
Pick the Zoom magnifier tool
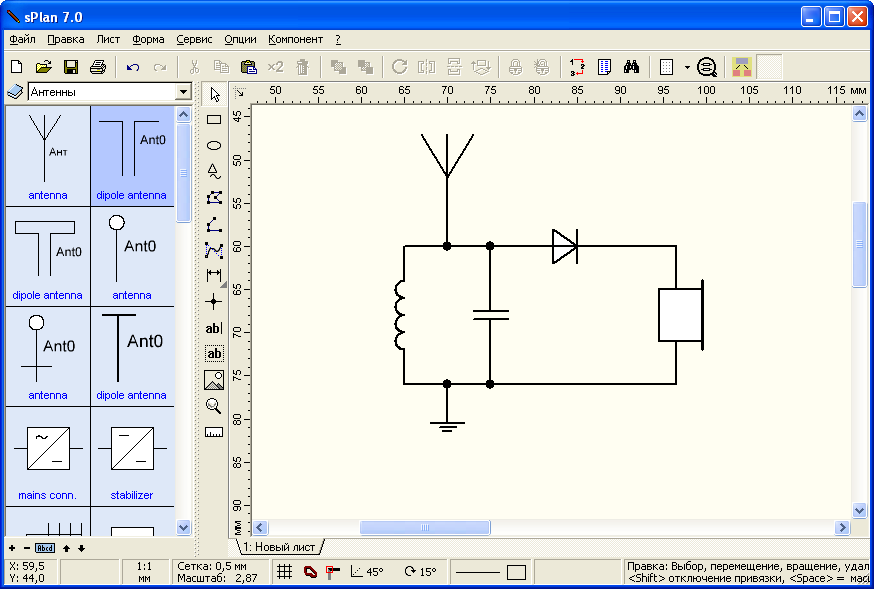(x=213, y=405)
